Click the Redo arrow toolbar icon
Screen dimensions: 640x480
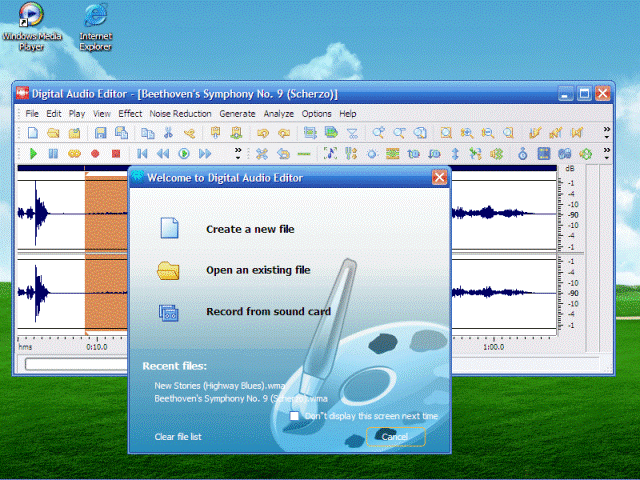pos(284,133)
